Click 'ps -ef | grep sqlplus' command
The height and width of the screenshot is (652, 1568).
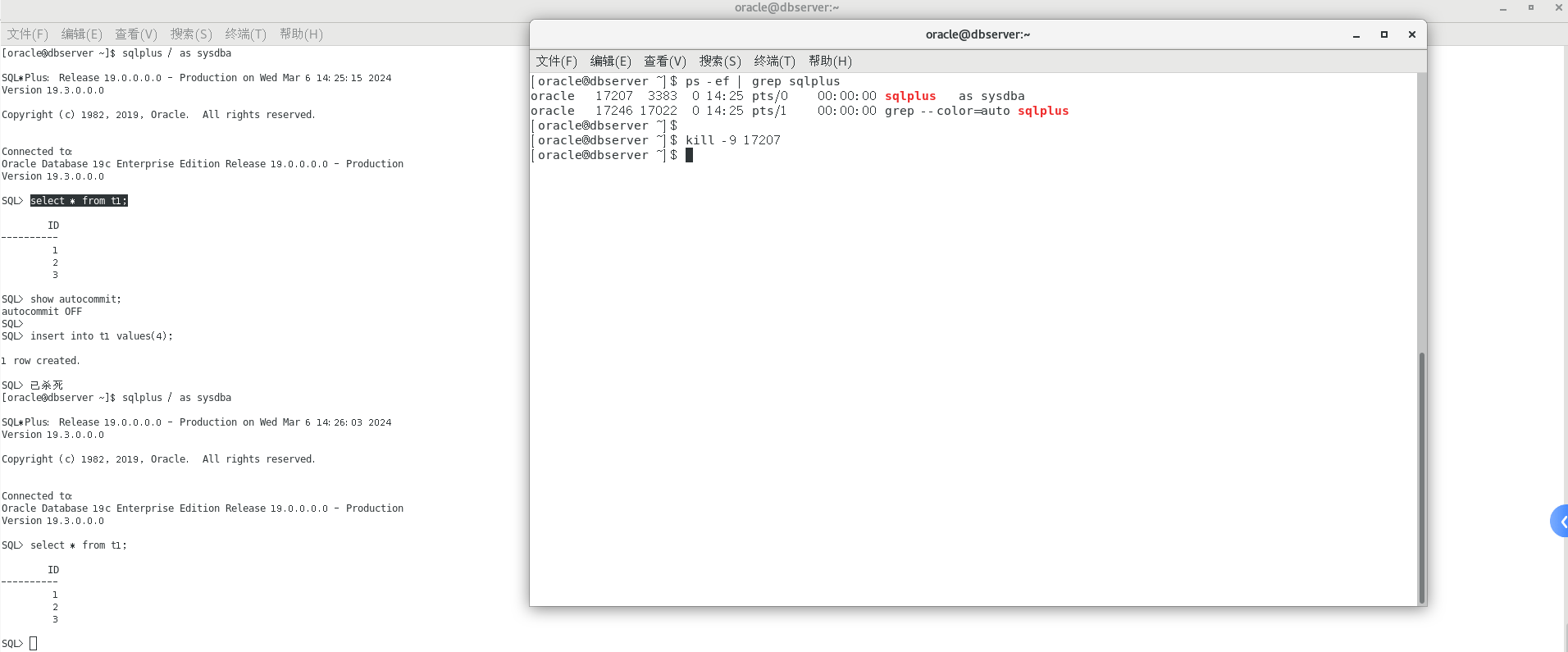tap(763, 81)
